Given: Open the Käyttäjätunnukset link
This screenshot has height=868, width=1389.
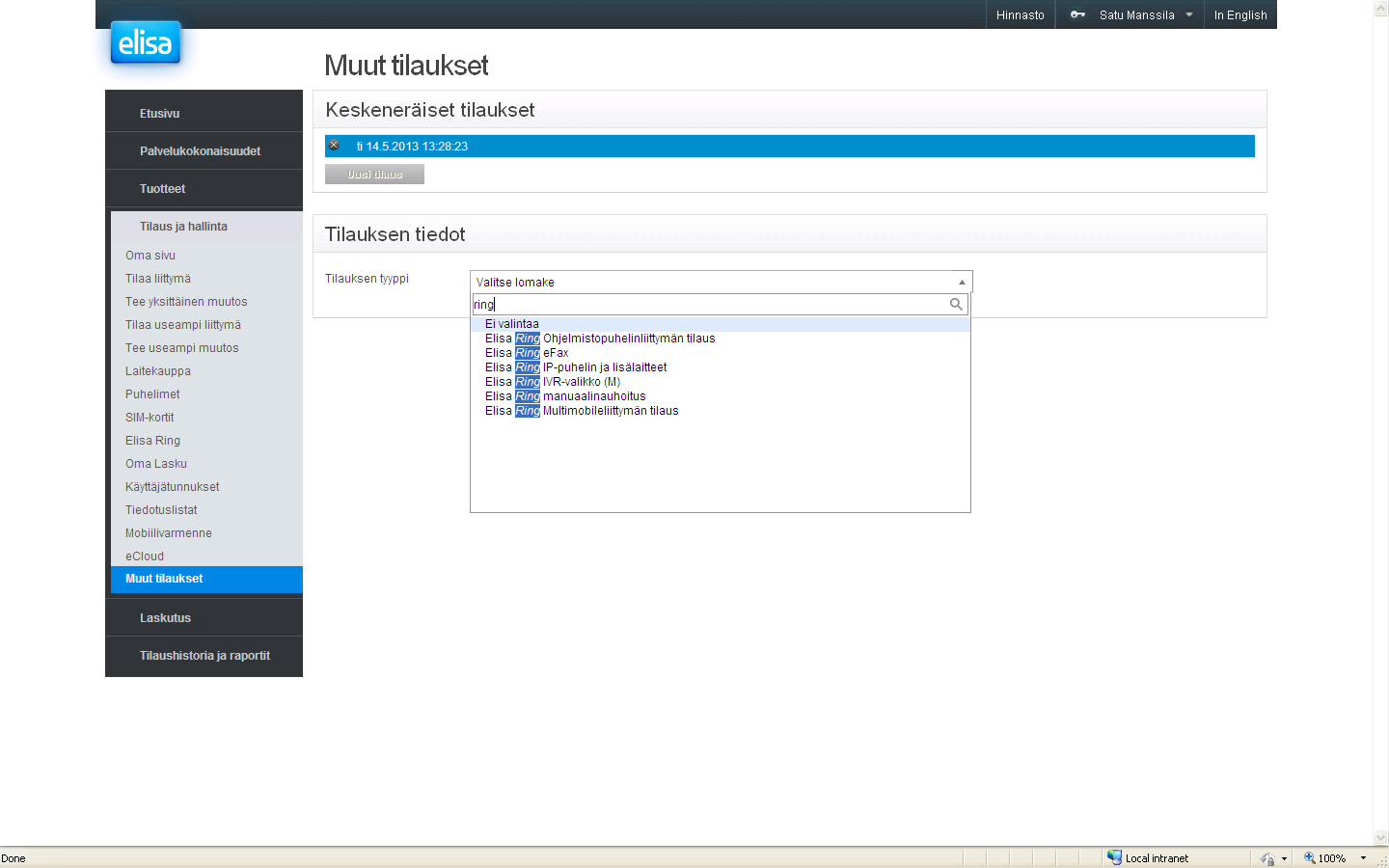Looking at the screenshot, I should pos(173,487).
